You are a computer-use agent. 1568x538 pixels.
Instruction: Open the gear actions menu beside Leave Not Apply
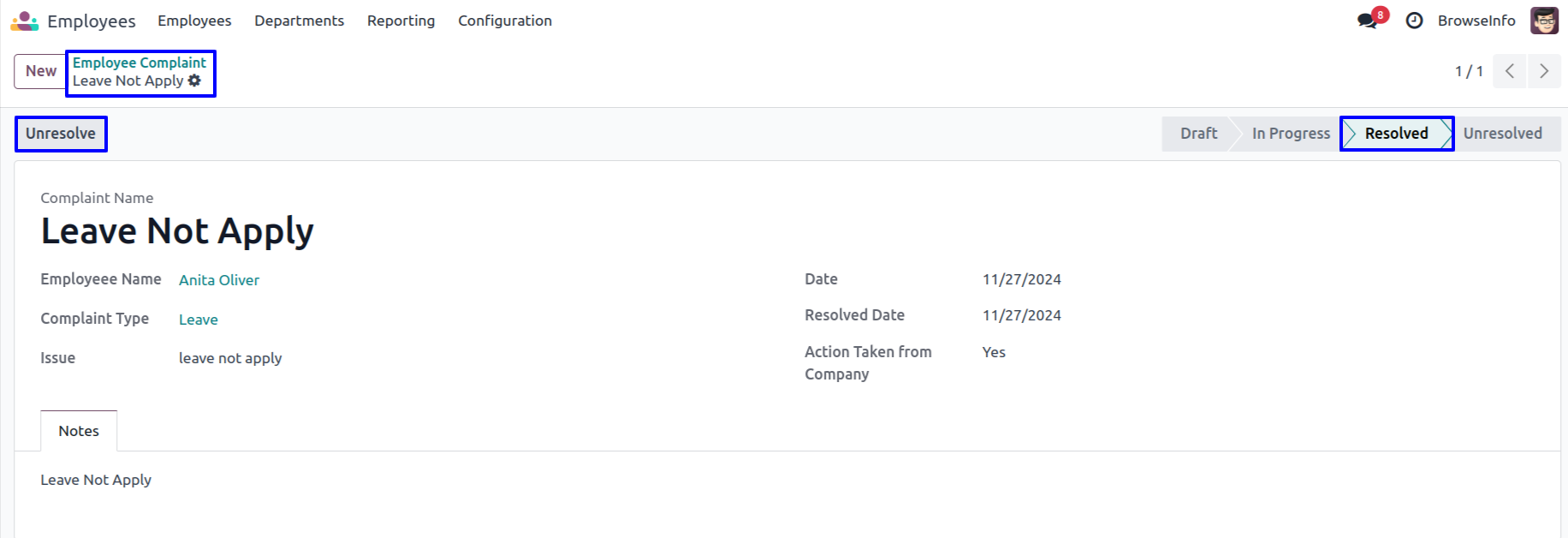click(x=195, y=81)
